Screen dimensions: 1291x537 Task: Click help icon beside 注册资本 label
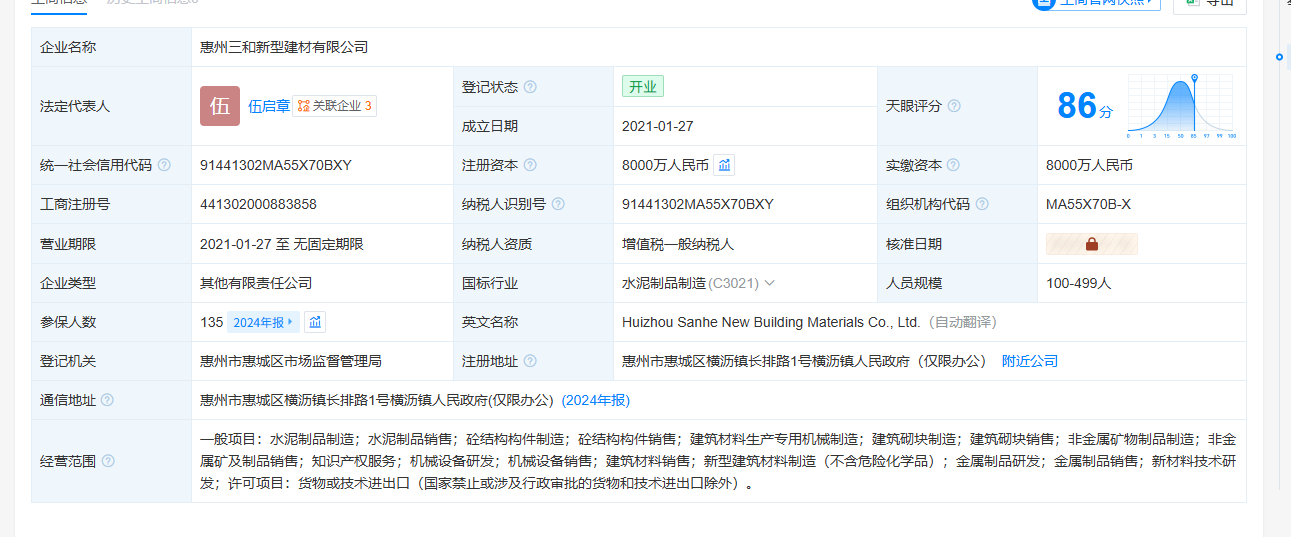coord(530,165)
